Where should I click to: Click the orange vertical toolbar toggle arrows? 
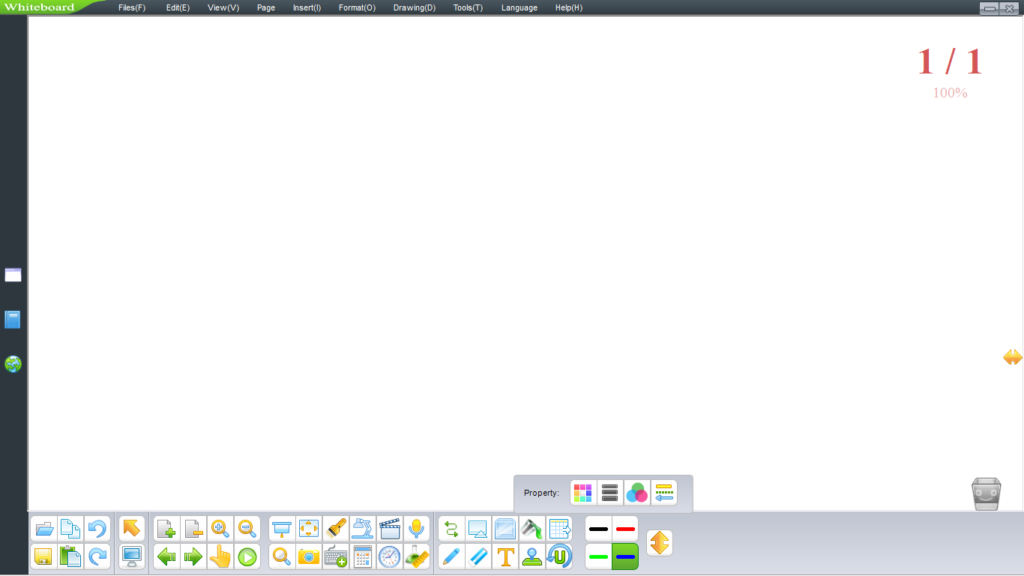(x=660, y=543)
